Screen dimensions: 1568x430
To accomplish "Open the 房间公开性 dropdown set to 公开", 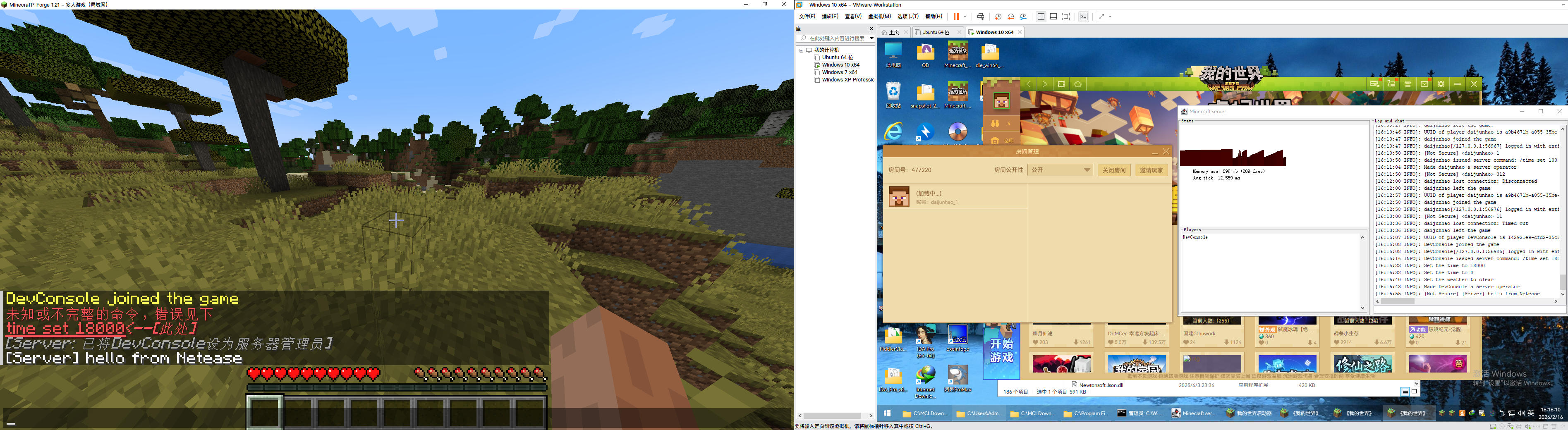I will pos(1060,170).
